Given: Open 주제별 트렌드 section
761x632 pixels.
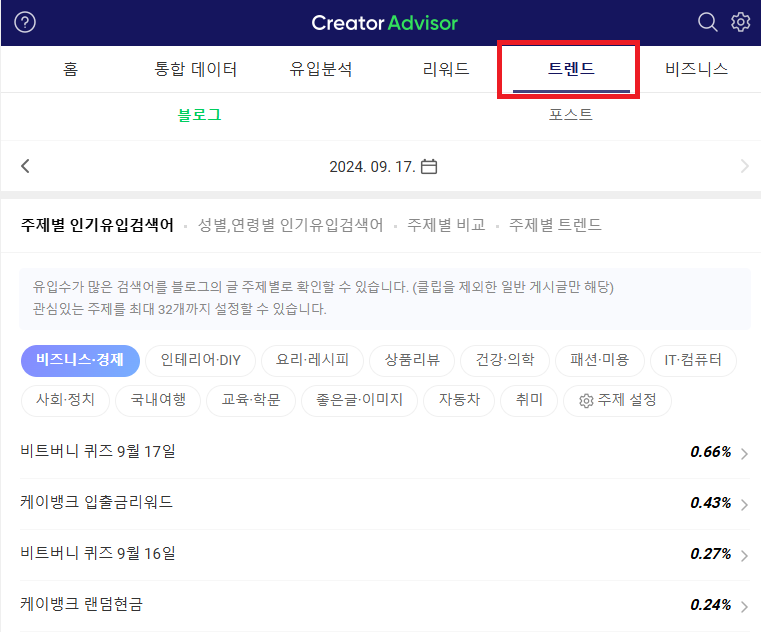Looking at the screenshot, I should [555, 225].
